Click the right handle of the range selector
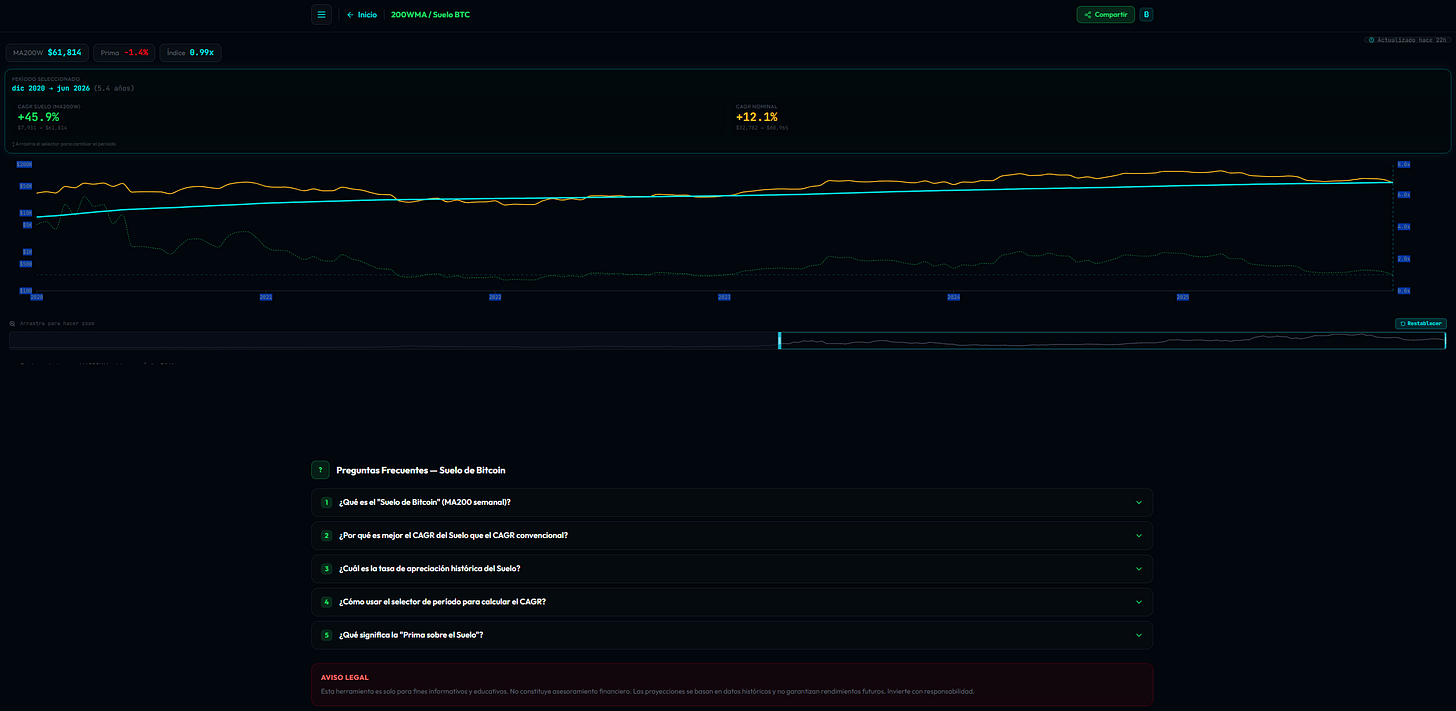 click(1445, 340)
